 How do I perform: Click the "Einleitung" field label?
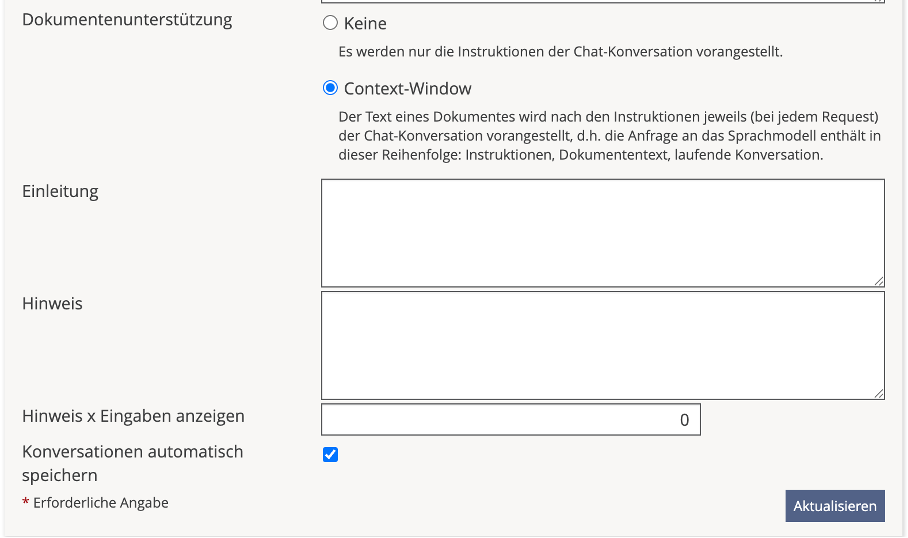click(60, 191)
